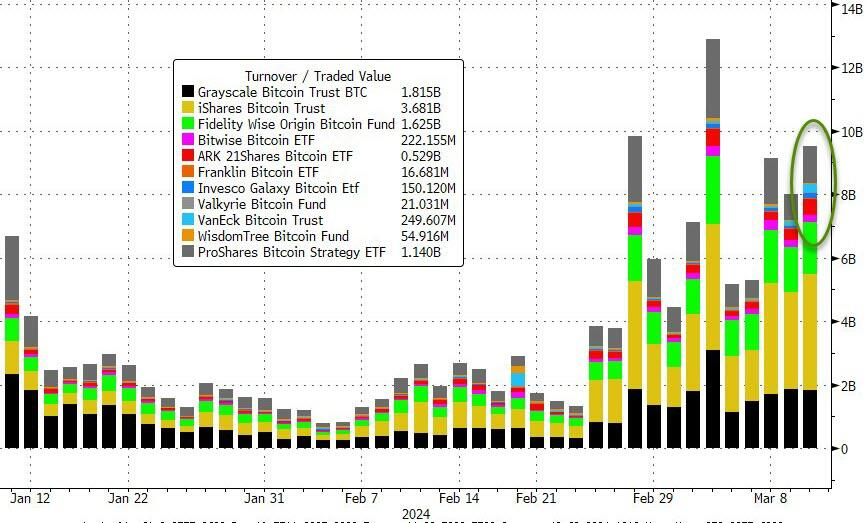Viewport: 866px width, 523px height.
Task: Click the 1.140B ProShares value
Action: coord(421,252)
